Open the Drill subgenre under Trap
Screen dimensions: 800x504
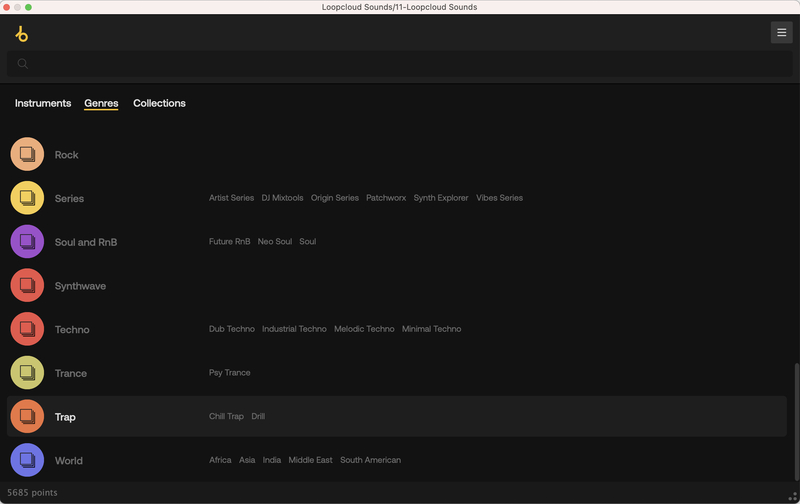pos(258,416)
